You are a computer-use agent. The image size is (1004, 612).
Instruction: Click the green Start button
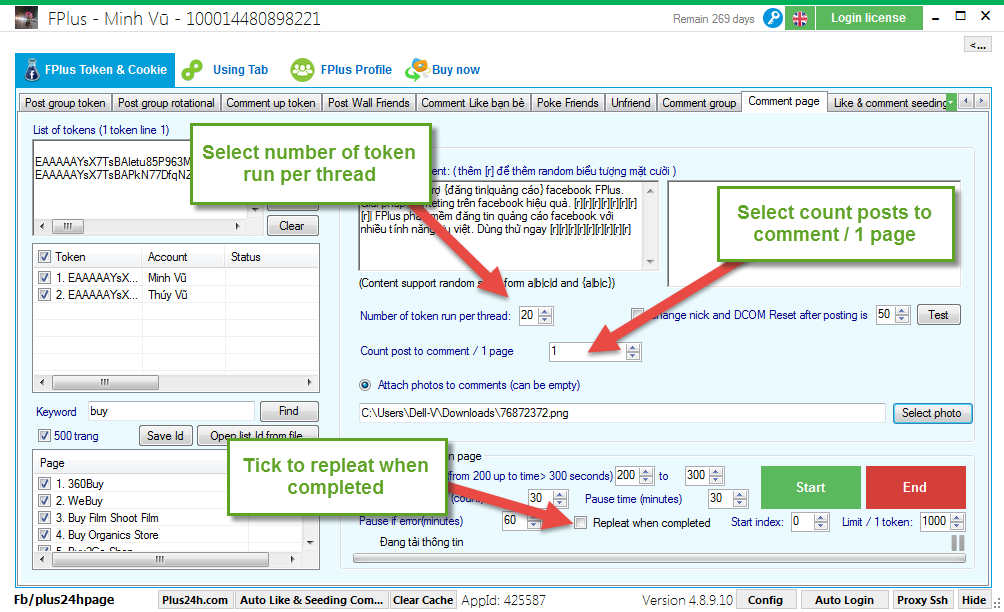[x=811, y=487]
